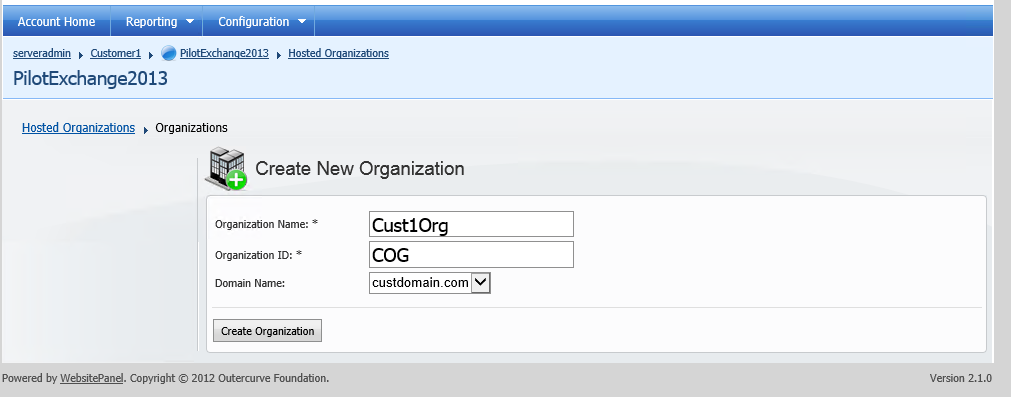Open the Domain Name dropdown showing custdomain.com
Image resolution: width=1011 pixels, height=397 pixels.
pos(430,282)
